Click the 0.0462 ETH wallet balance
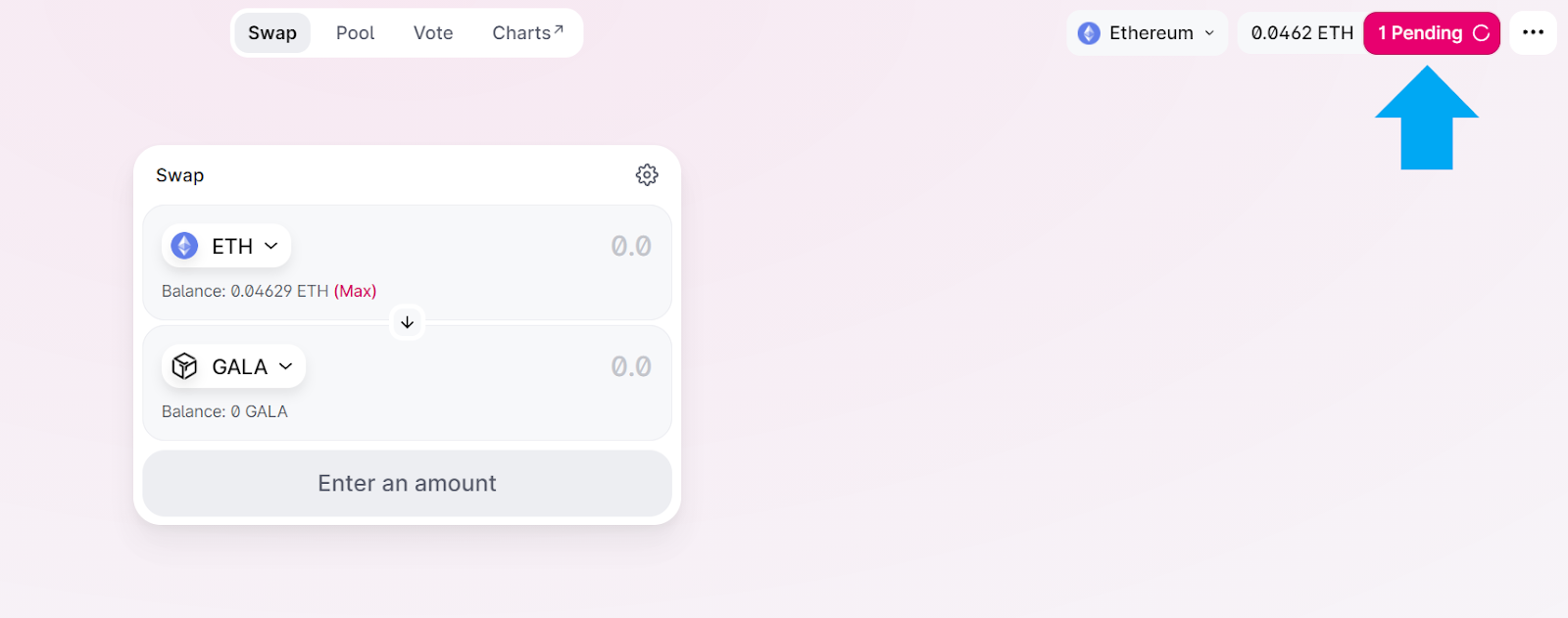This screenshot has height=618, width=1568. (1301, 33)
